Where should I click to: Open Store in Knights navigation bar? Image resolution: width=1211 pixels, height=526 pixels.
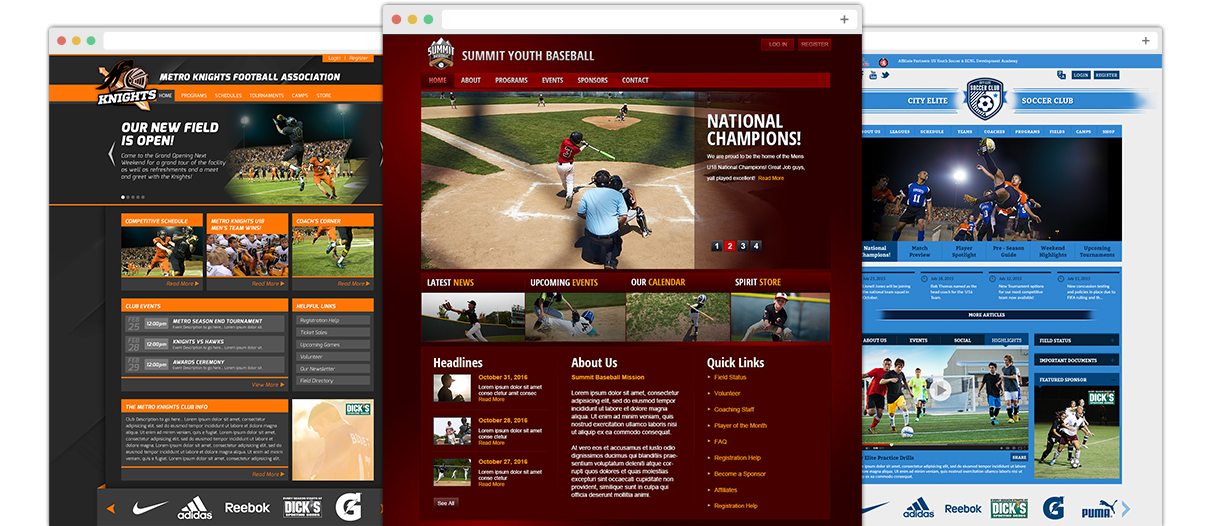point(324,95)
